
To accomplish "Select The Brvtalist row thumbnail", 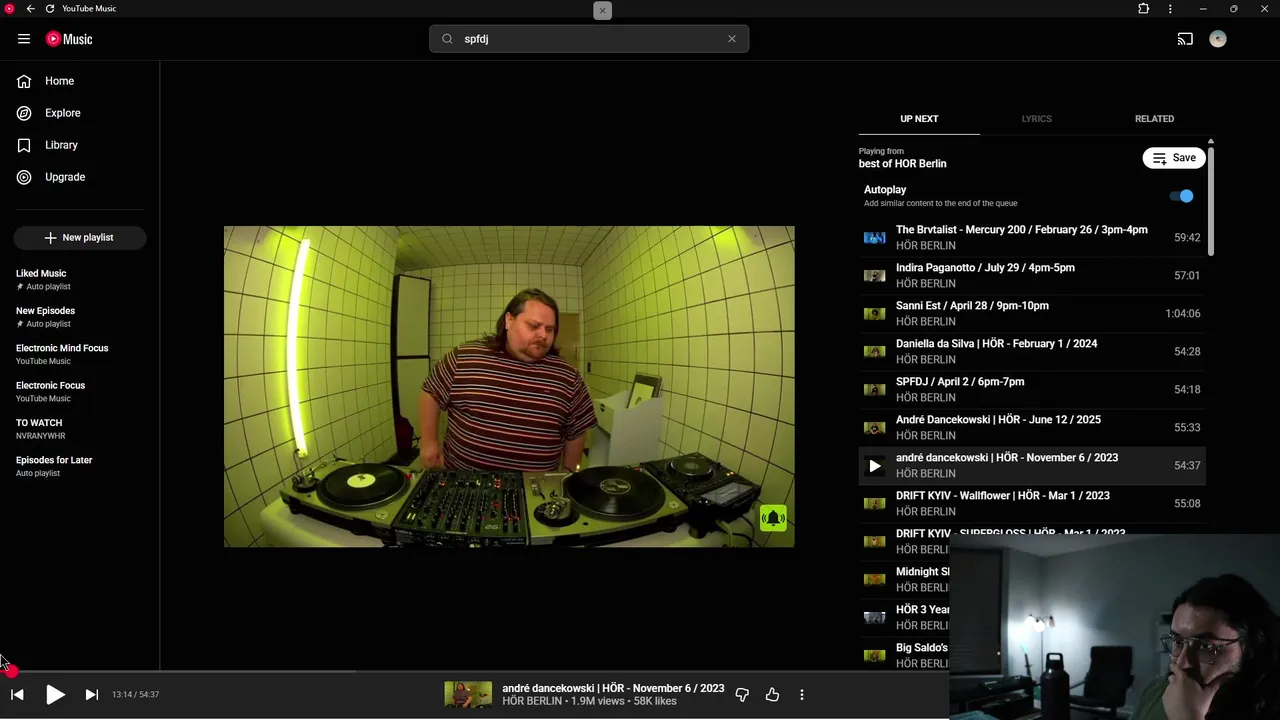I will tap(875, 238).
